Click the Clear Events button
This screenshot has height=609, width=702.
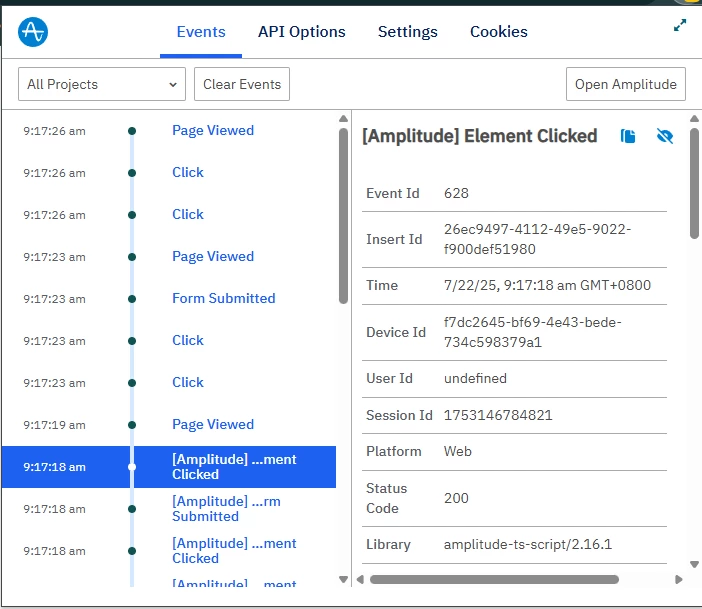coord(242,84)
